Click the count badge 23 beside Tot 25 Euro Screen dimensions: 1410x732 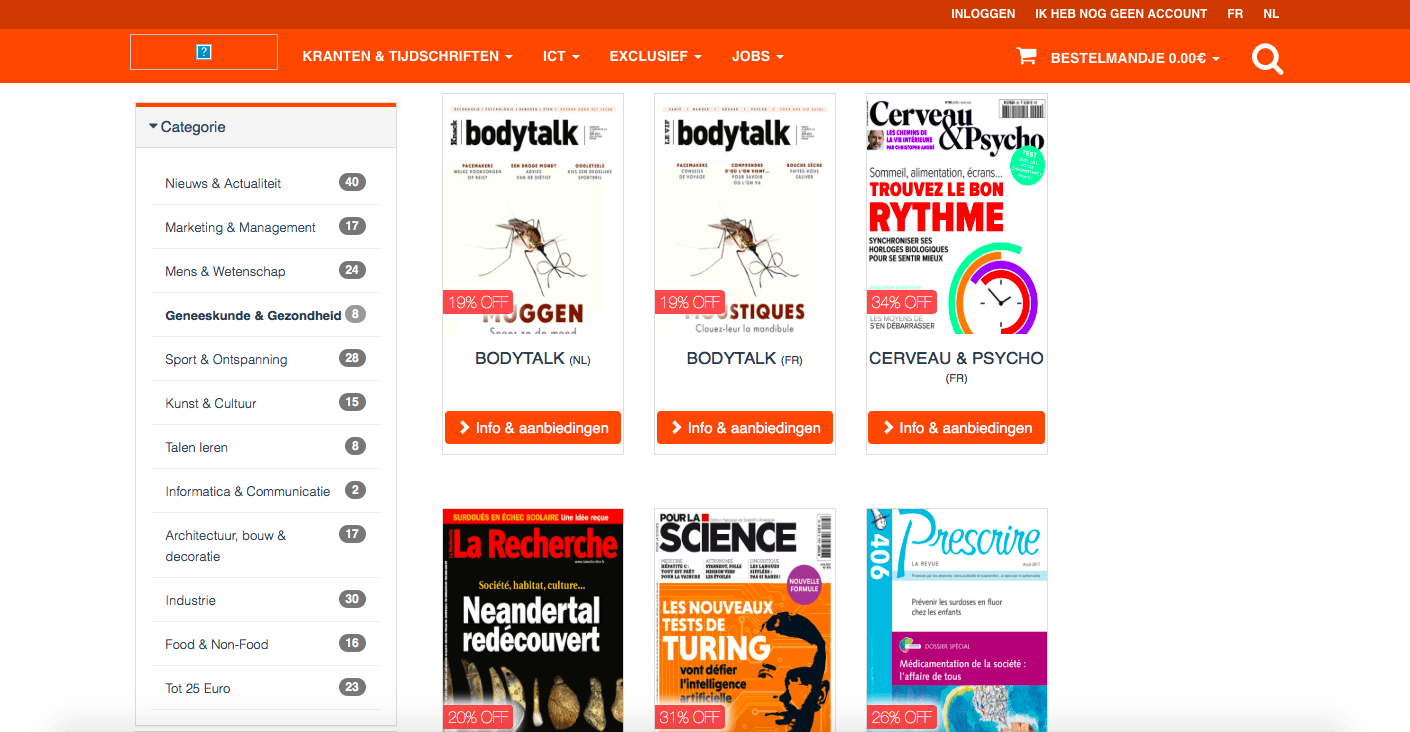point(351,687)
